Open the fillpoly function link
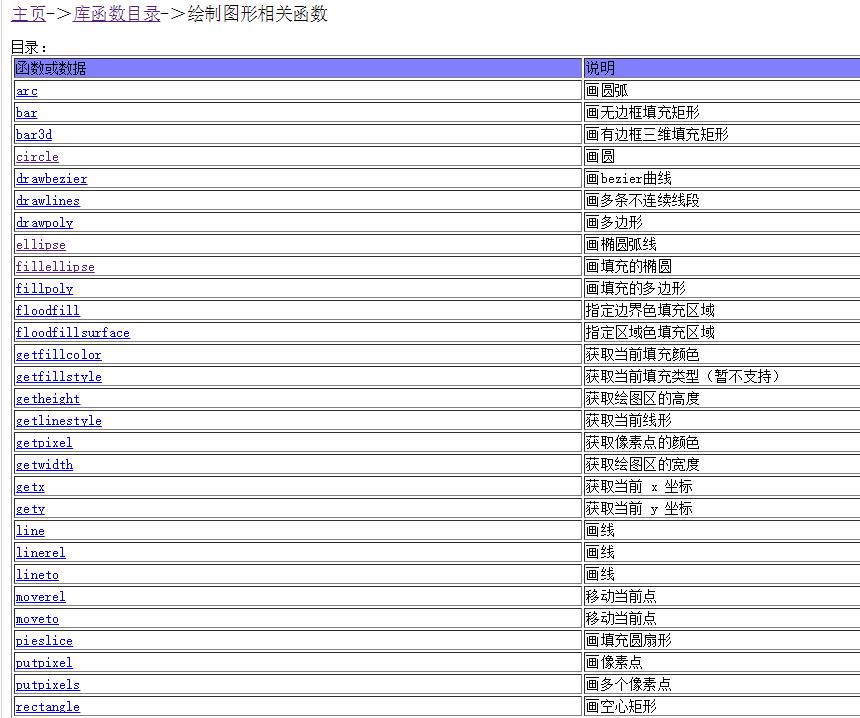 coord(44,289)
